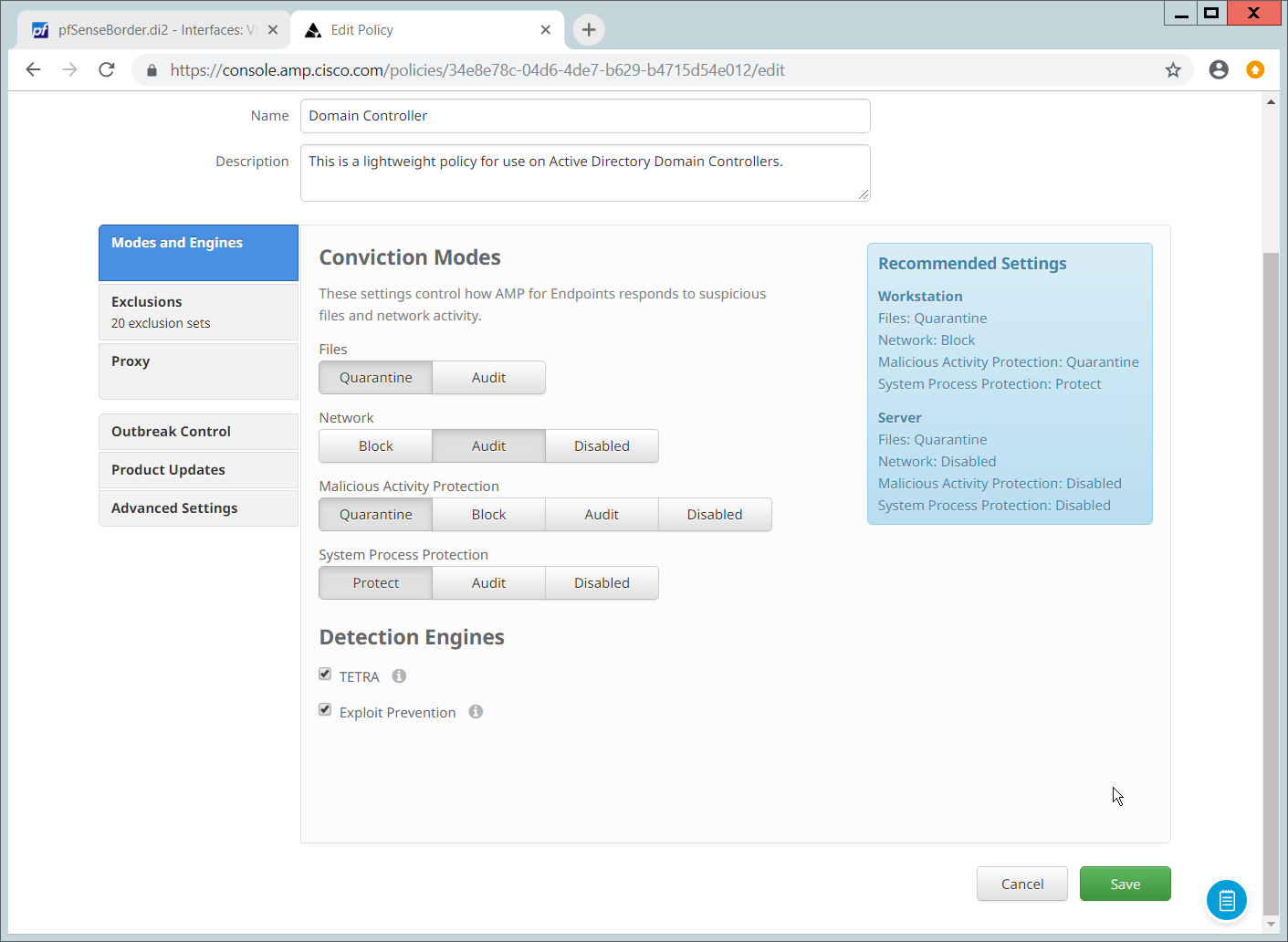Image resolution: width=1288 pixels, height=942 pixels.
Task: Click the TETRA info icon
Action: click(x=399, y=676)
